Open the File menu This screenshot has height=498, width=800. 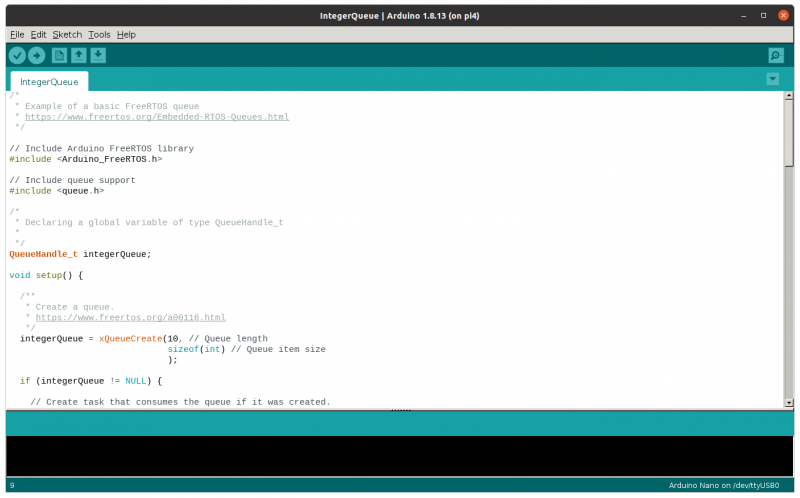pos(17,34)
